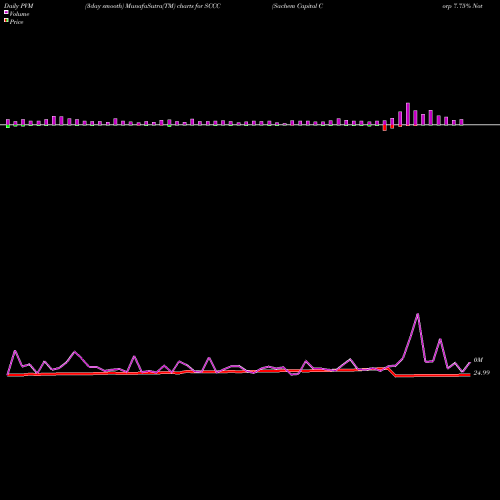Select the Price legend label
The height and width of the screenshot is (500, 500).
click(16, 22)
